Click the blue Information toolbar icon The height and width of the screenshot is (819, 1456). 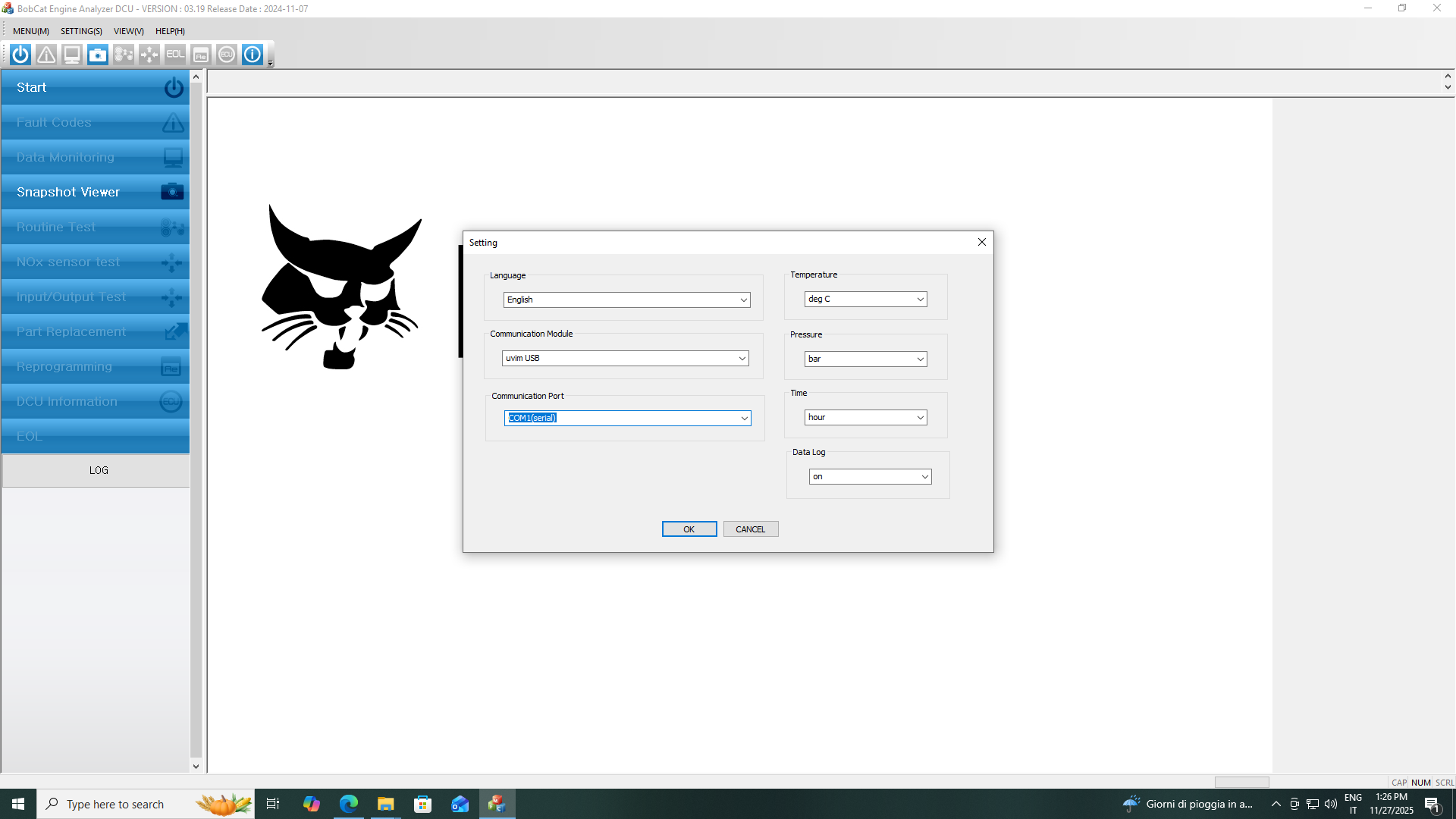[x=253, y=55]
